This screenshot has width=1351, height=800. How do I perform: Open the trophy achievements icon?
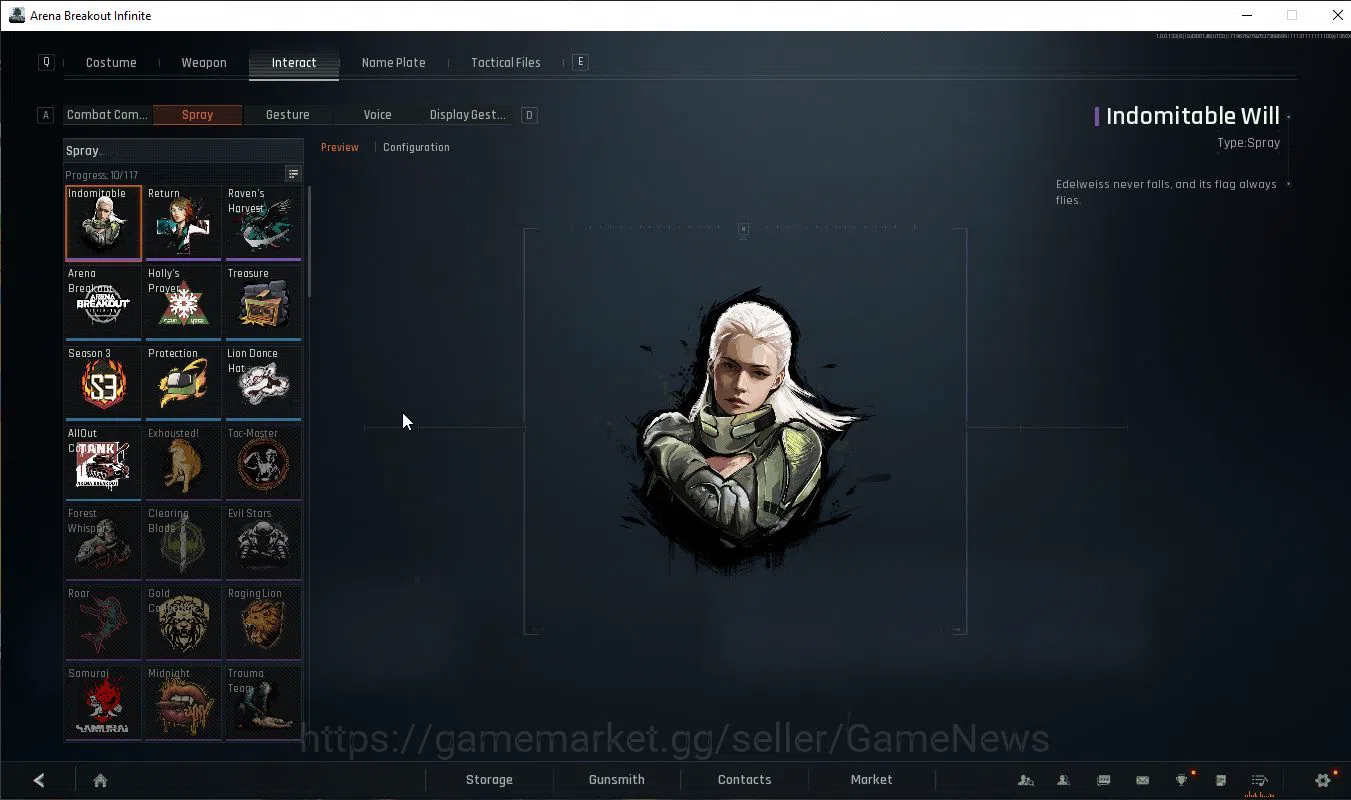pos(1182,780)
